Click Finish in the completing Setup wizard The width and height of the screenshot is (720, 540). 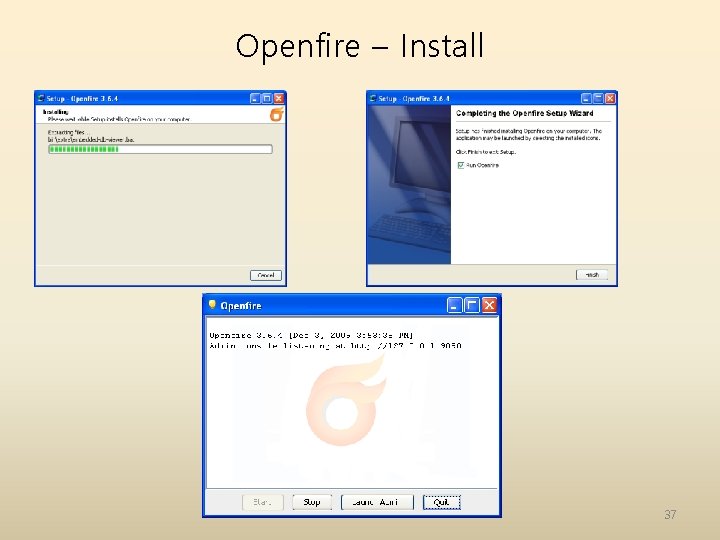[591, 275]
